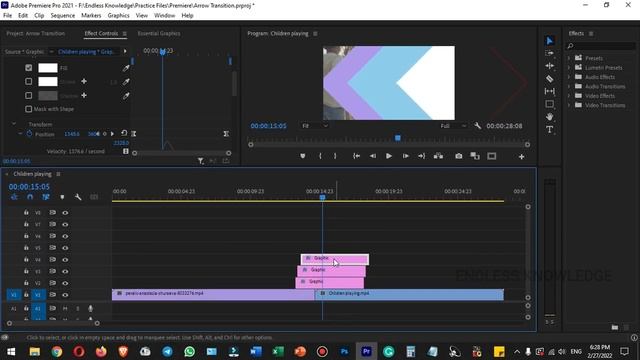Select the Selection tool arrow
The height and width of the screenshot is (360, 640).
[x=549, y=40]
